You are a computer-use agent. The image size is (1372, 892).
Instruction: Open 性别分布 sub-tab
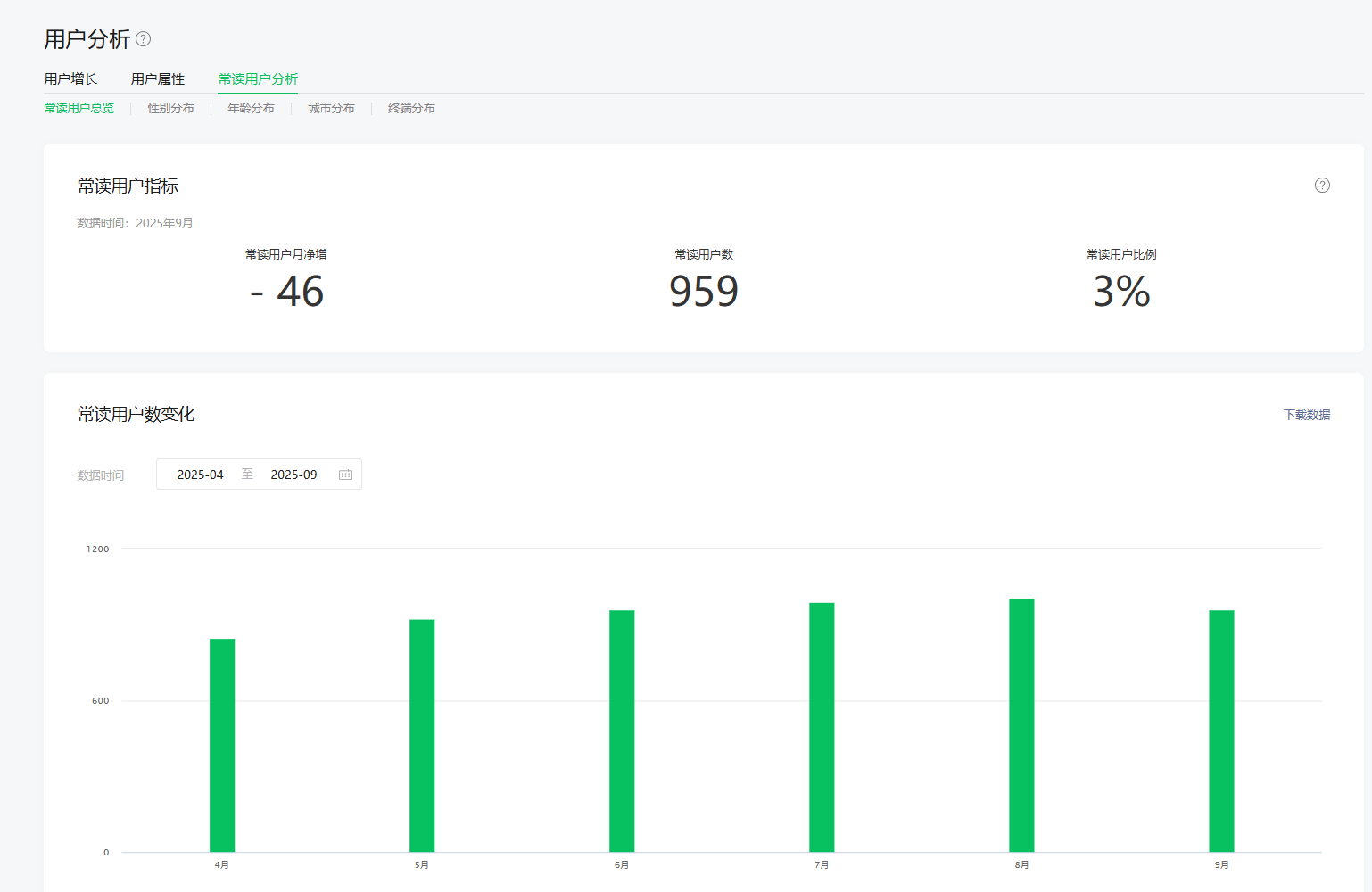coord(170,108)
